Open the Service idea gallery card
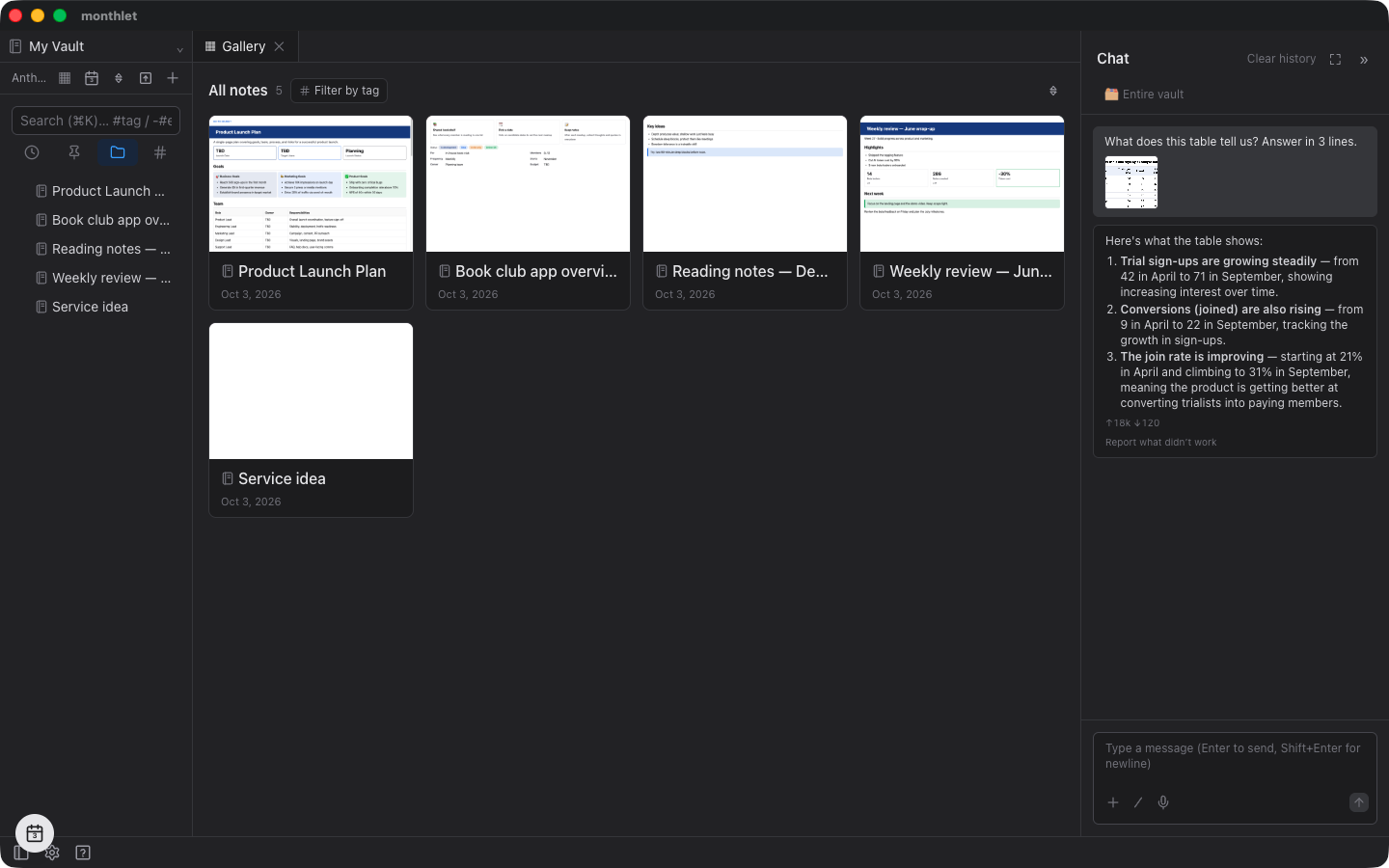Viewport: 1389px width, 868px height. click(311, 420)
